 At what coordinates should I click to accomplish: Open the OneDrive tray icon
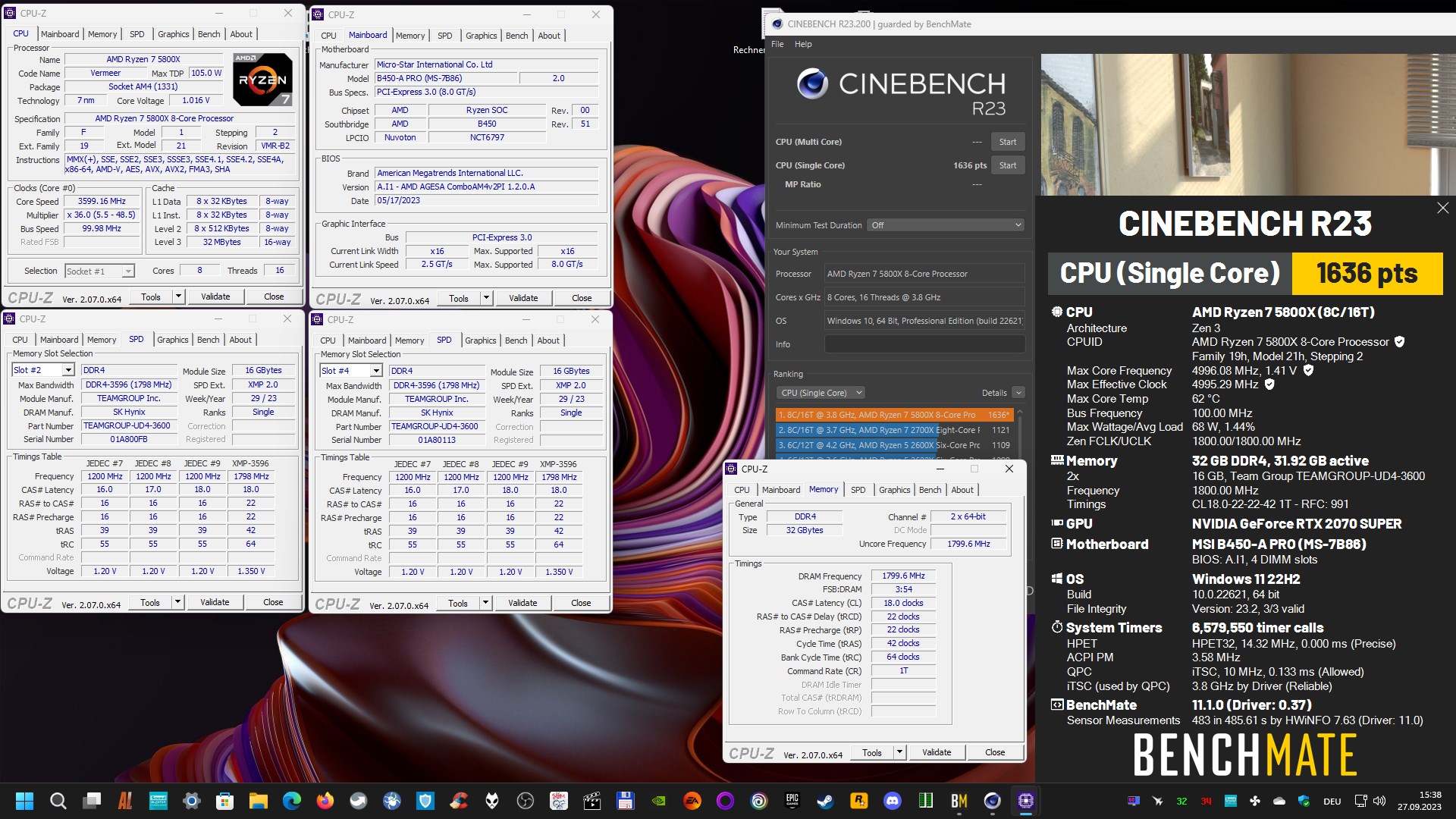click(1279, 801)
